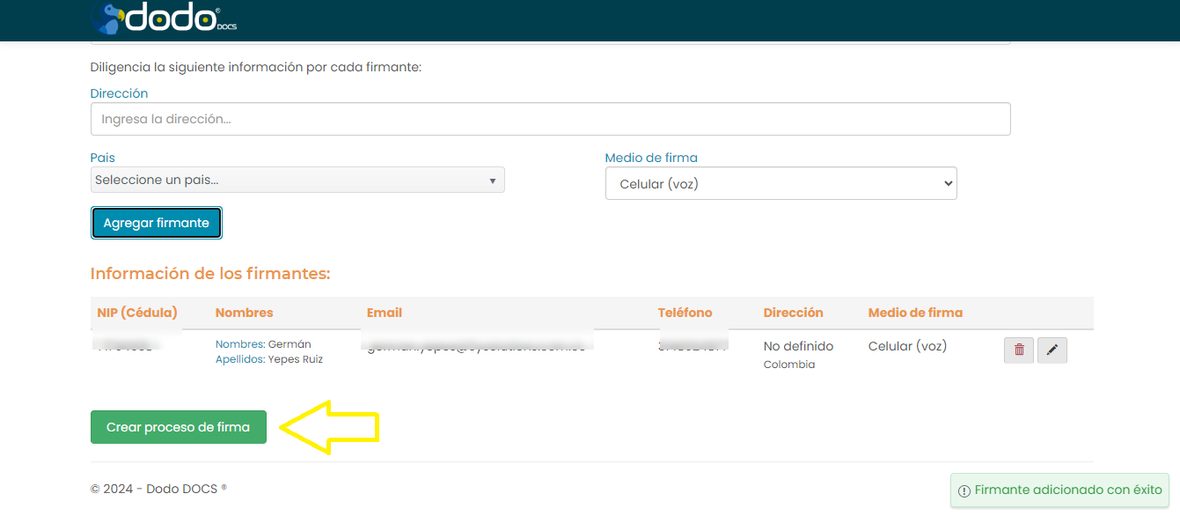Click the Agregar firmante button
This screenshot has width=1180, height=516.
157,223
